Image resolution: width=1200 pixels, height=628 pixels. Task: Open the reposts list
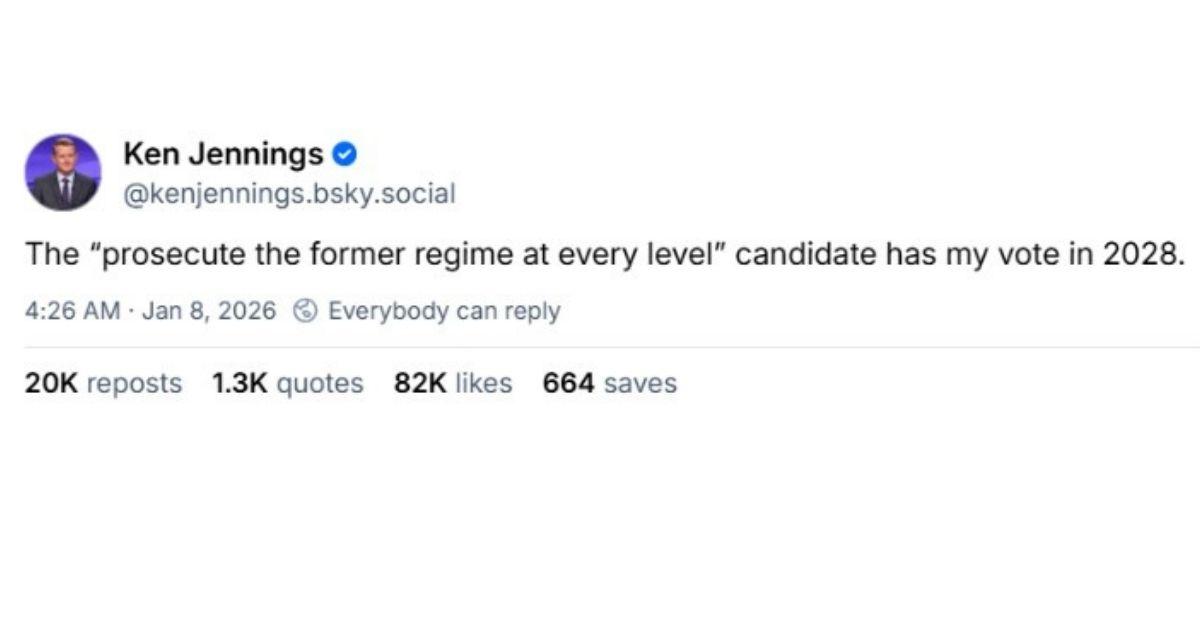click(x=102, y=383)
